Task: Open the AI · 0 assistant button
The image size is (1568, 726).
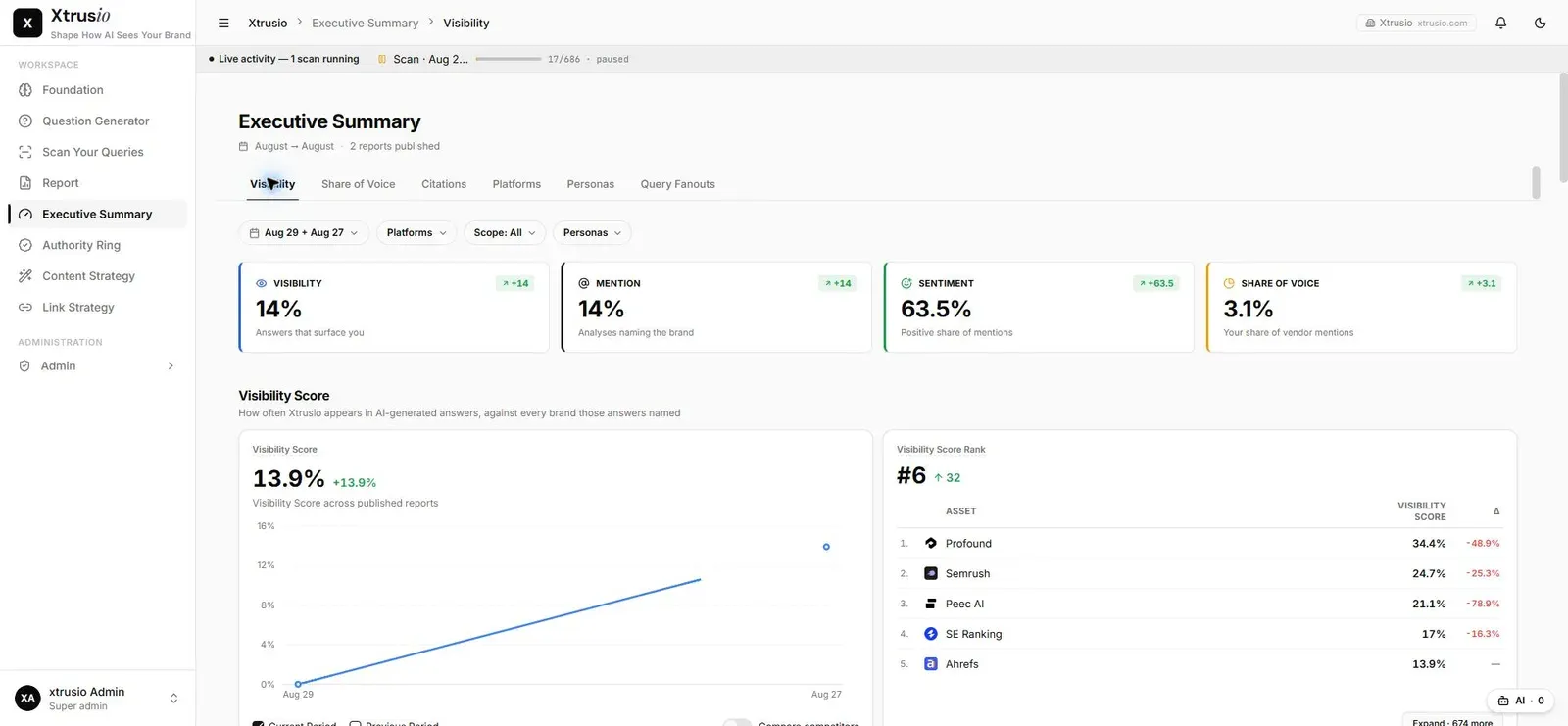Action: click(x=1520, y=701)
